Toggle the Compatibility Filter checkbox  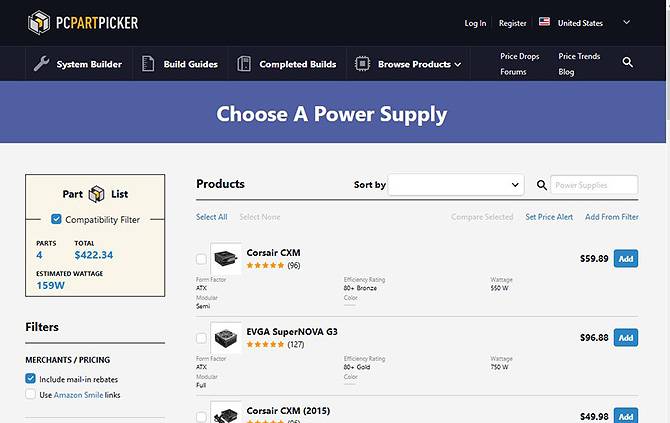56,219
